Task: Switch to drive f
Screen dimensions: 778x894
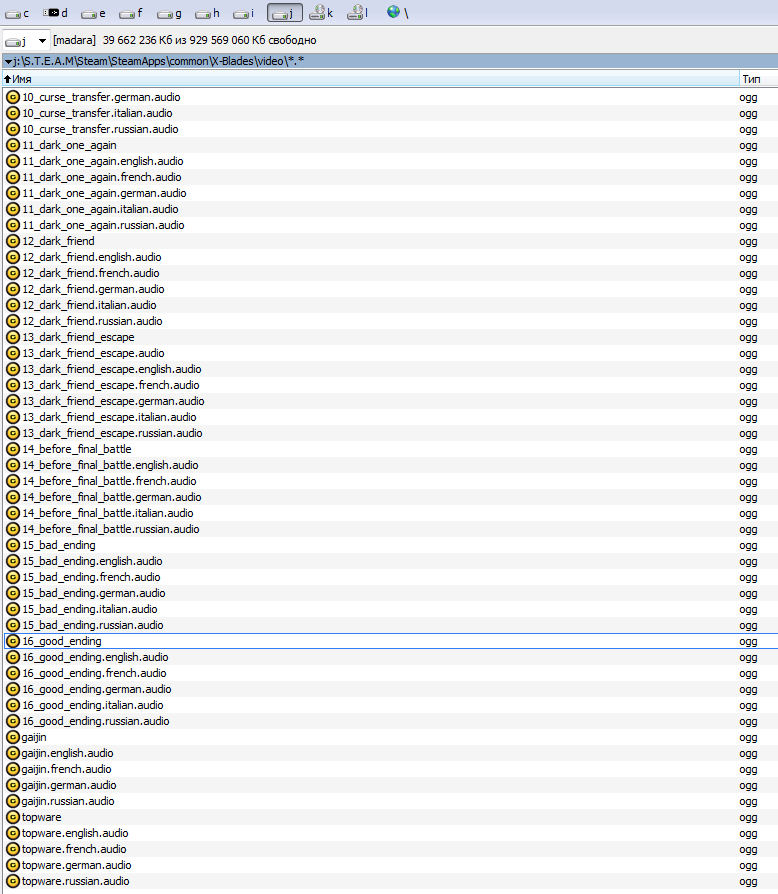Action: coord(131,13)
